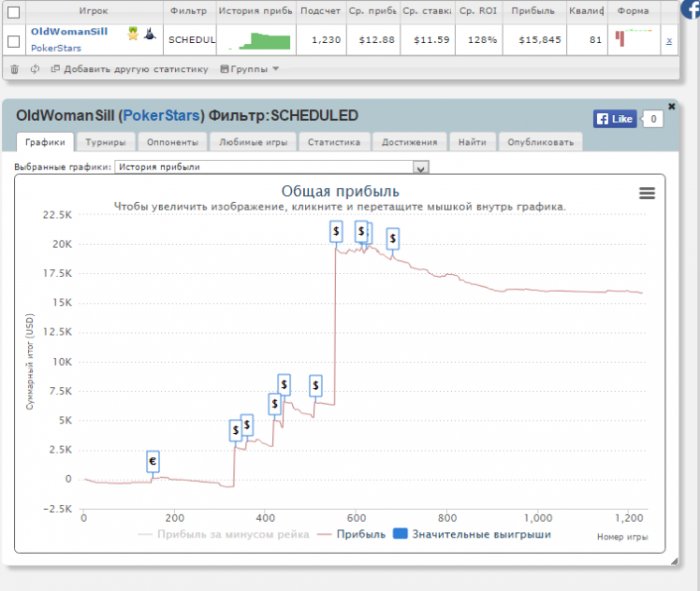Remove the player row with x link
700x591 pixels.
click(x=669, y=41)
